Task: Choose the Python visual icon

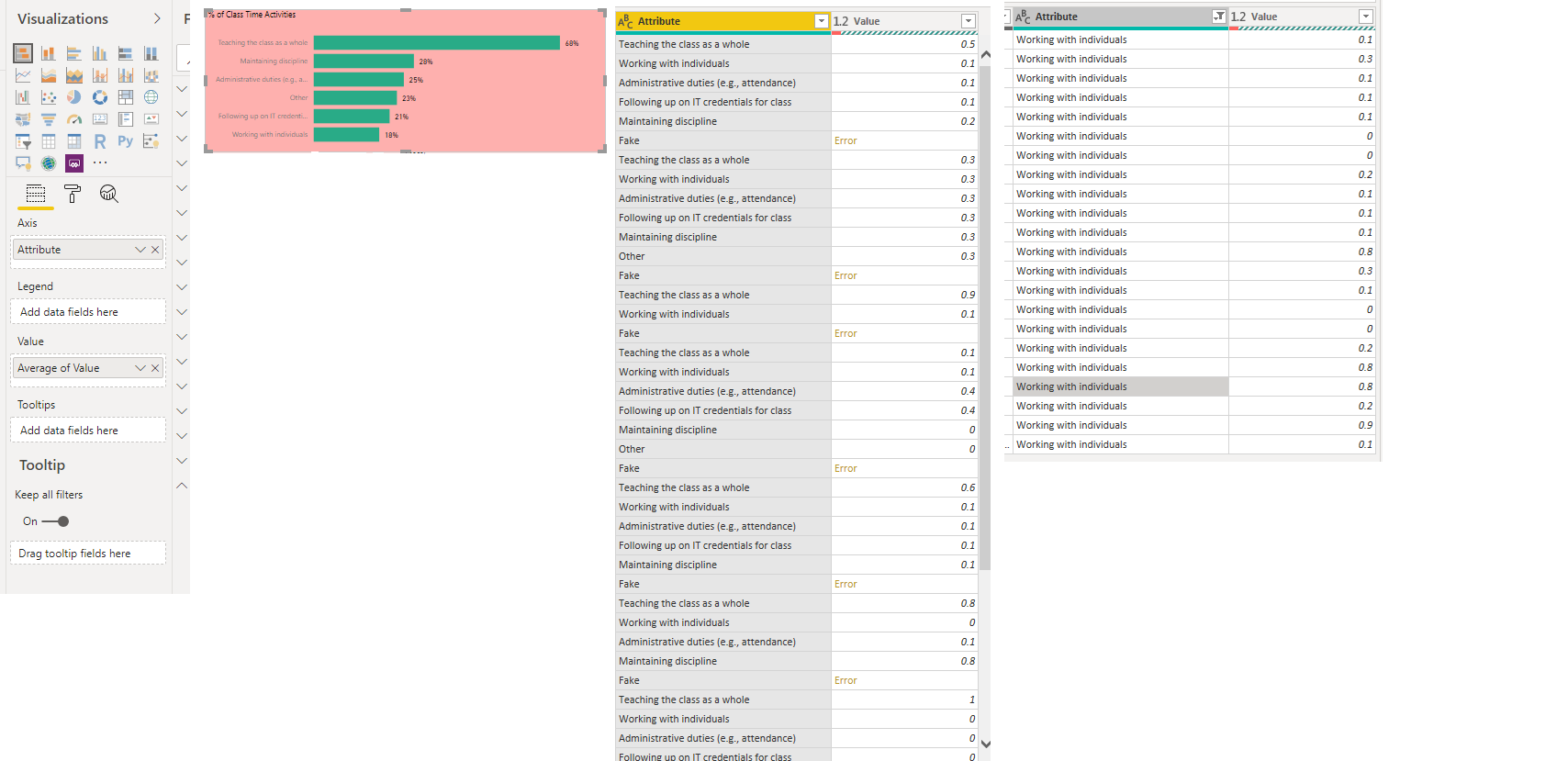Action: [x=126, y=141]
